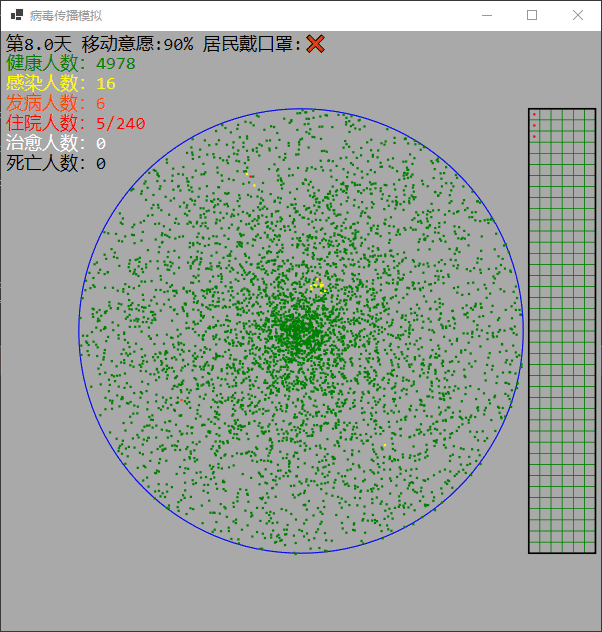
Task: Click the dense green cluster at city center
Action: 298,333
